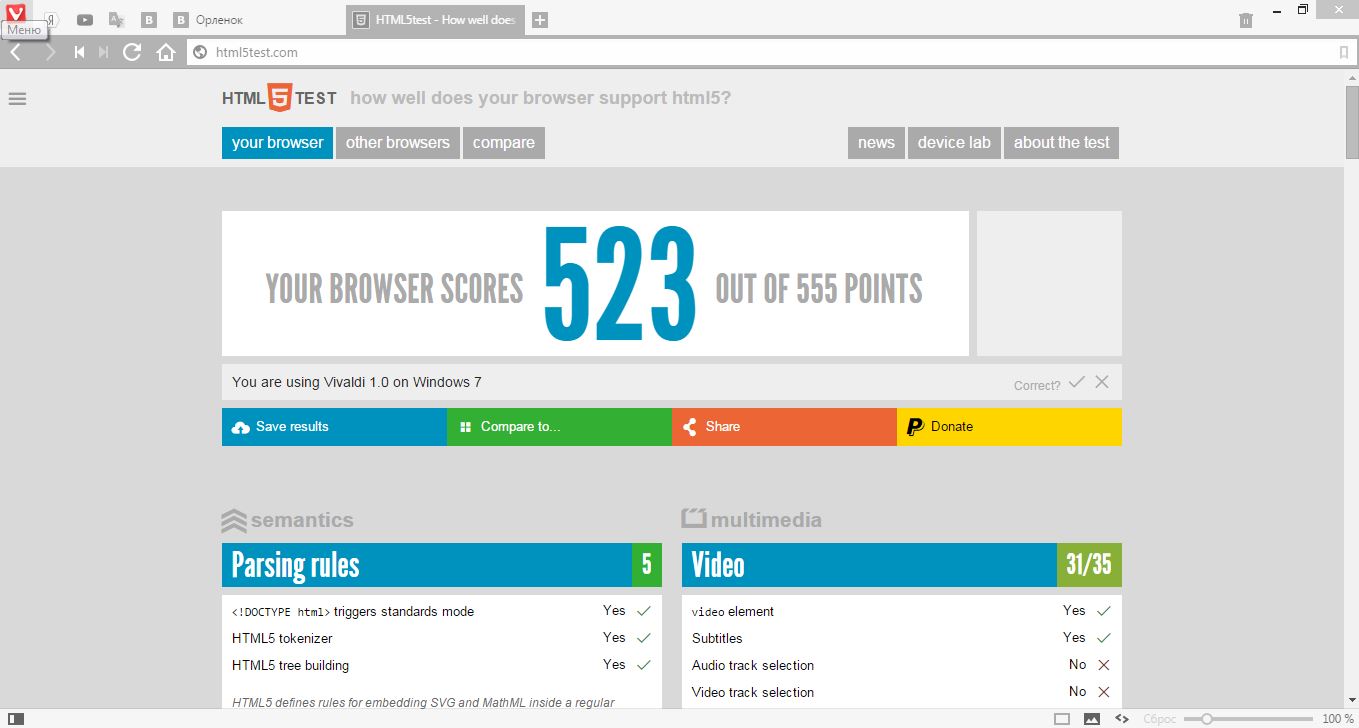Click the rewind navigation button
The image size is (1359, 728).
coord(80,52)
